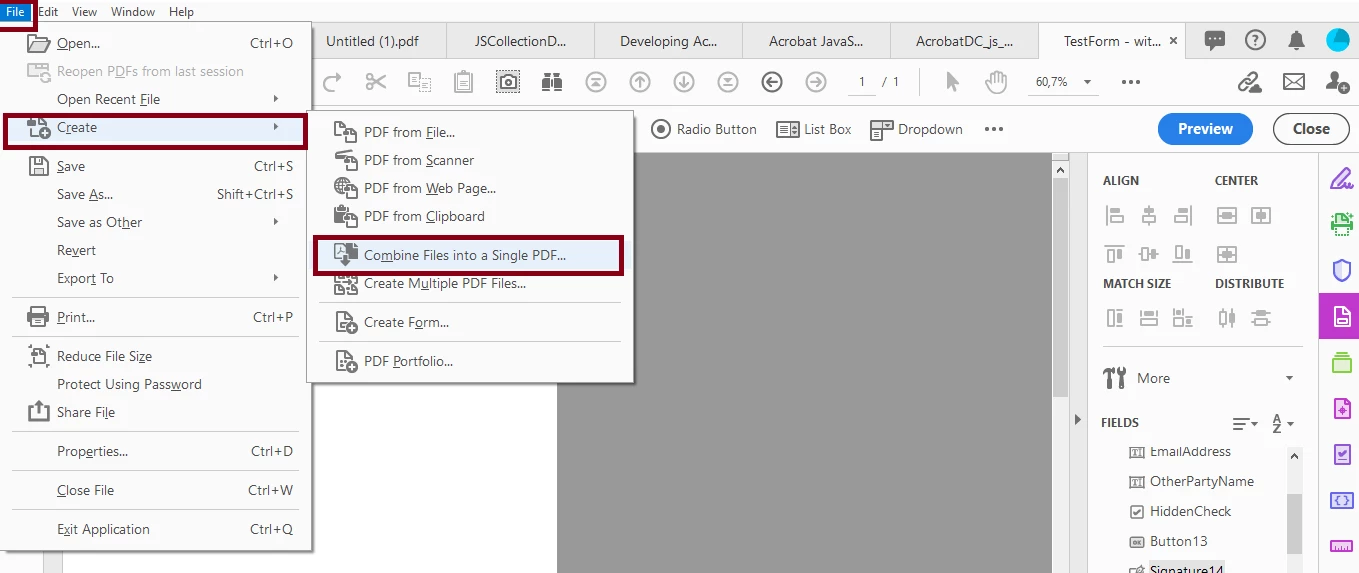Click the next page down-arrow icon

tap(684, 82)
